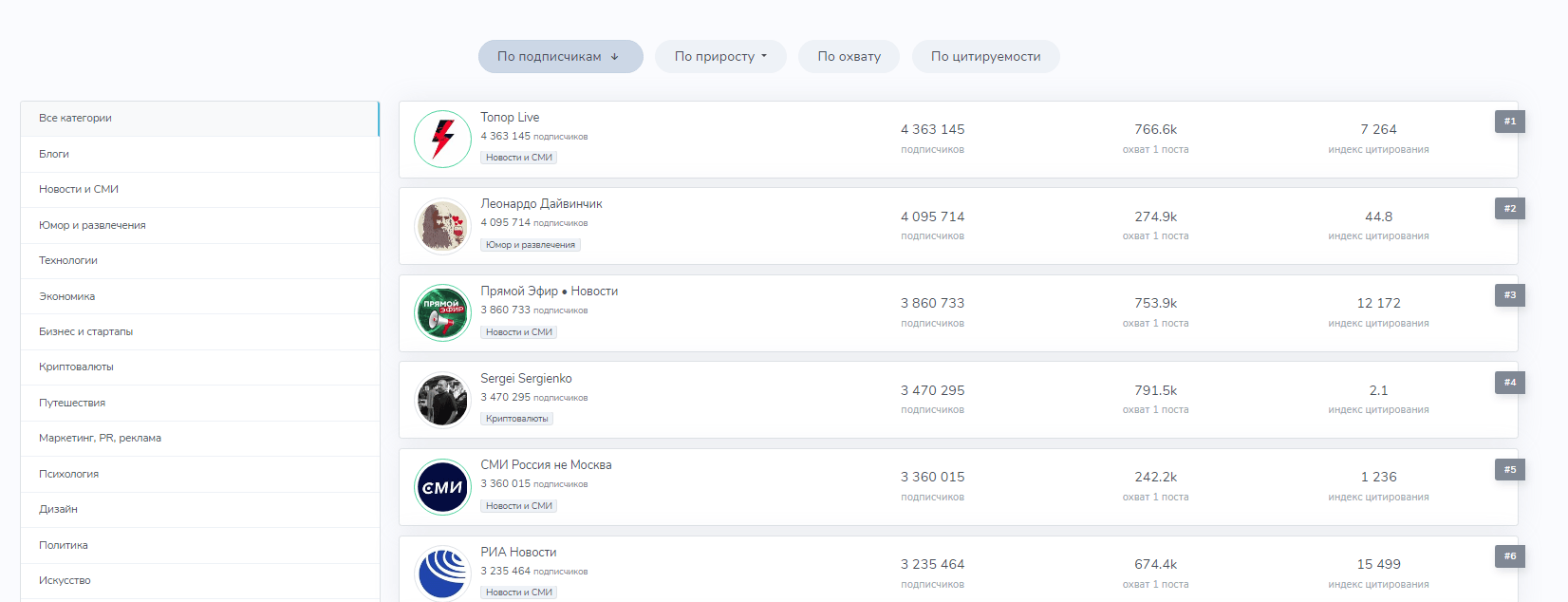Image resolution: width=1568 pixels, height=602 pixels.
Task: Choose the Криптовалюты category
Action: pos(76,367)
